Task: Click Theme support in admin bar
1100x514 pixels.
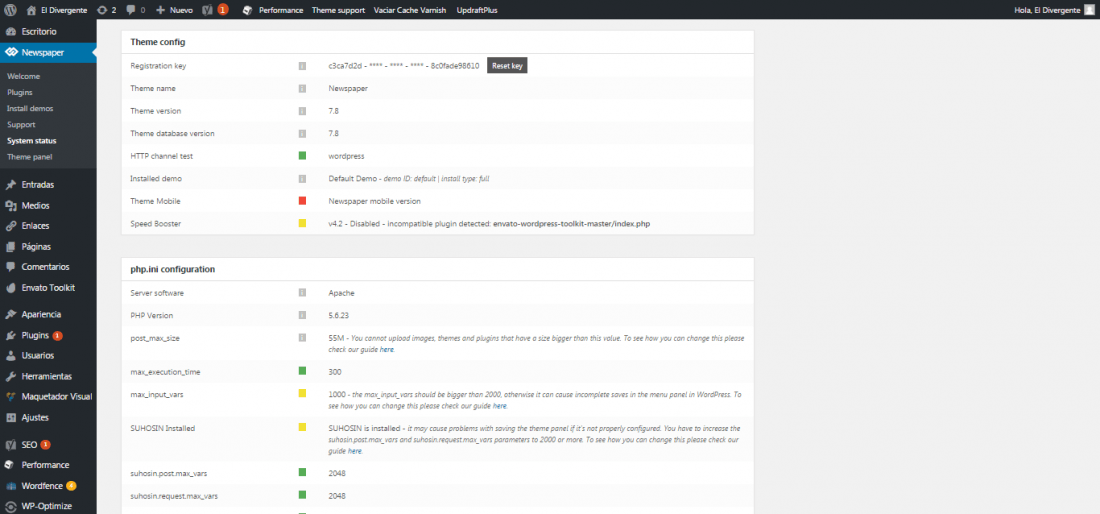Action: (338, 11)
